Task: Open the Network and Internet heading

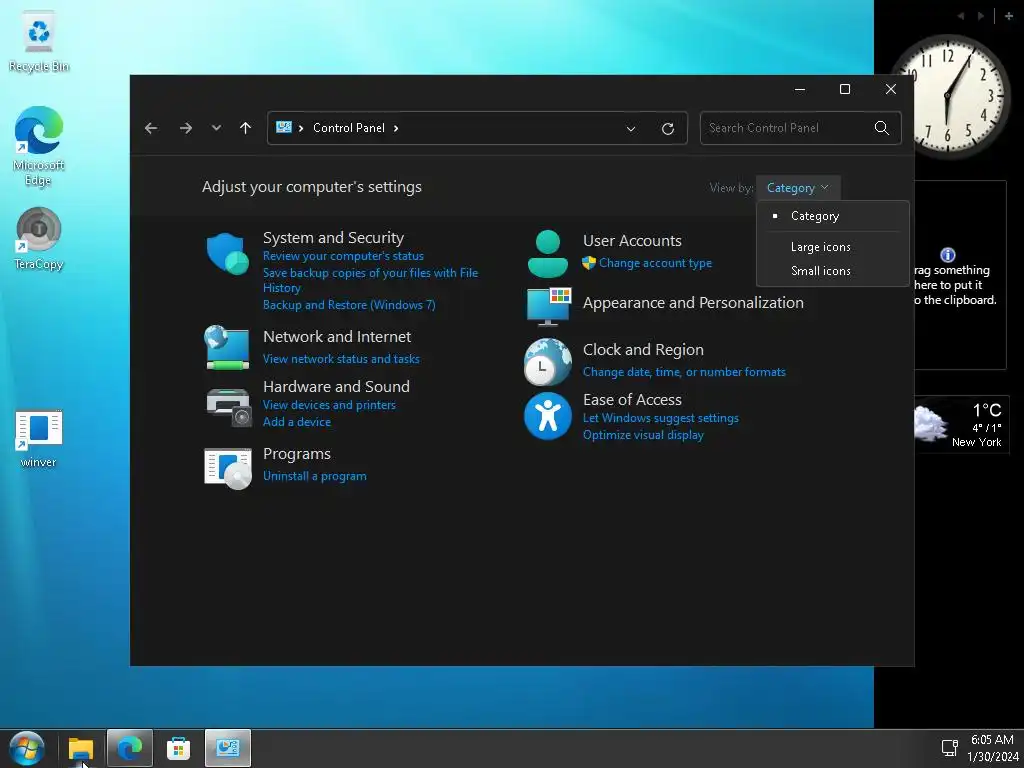Action: 337,337
